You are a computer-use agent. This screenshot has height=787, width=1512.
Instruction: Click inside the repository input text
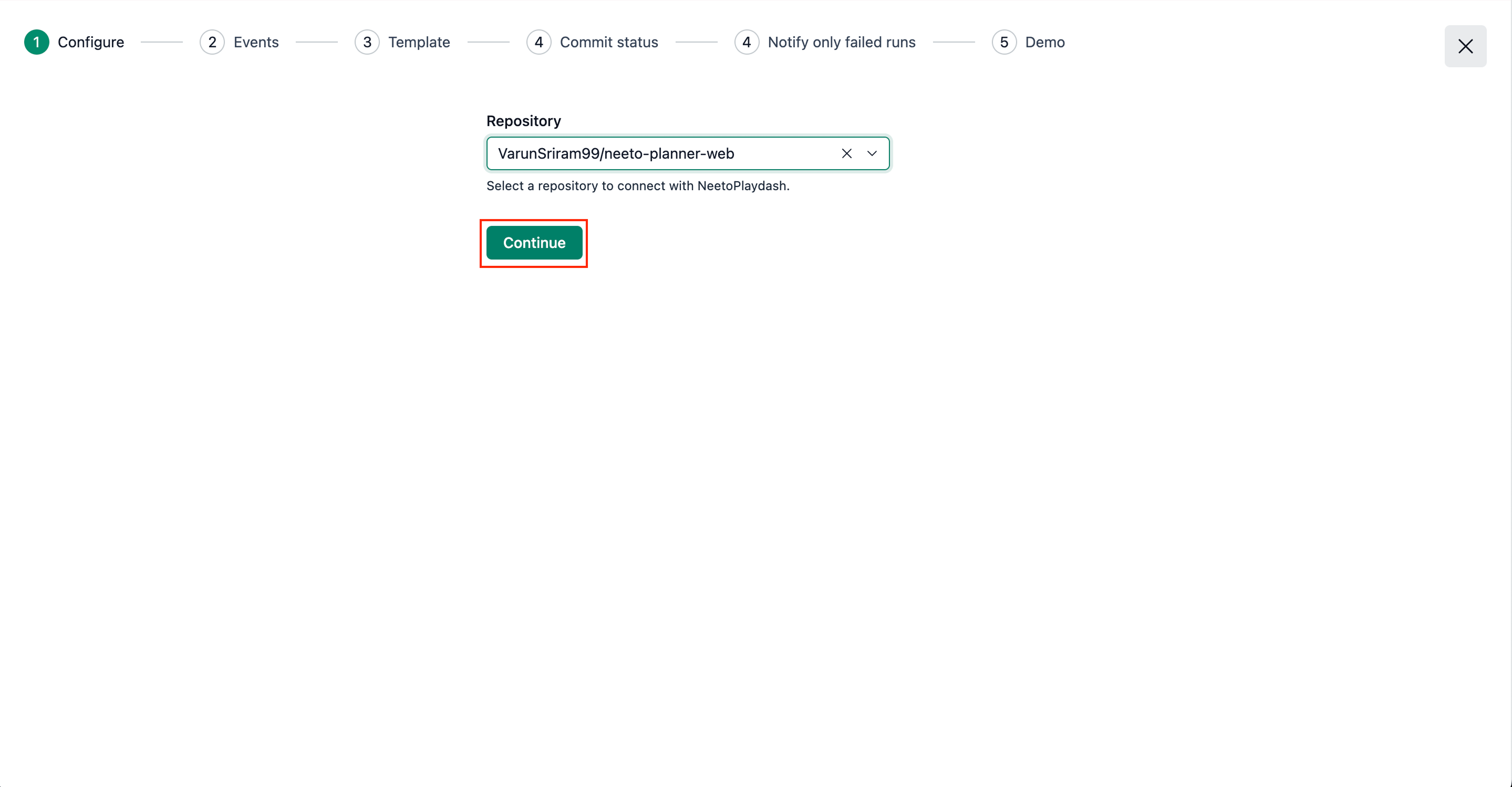tap(616, 153)
